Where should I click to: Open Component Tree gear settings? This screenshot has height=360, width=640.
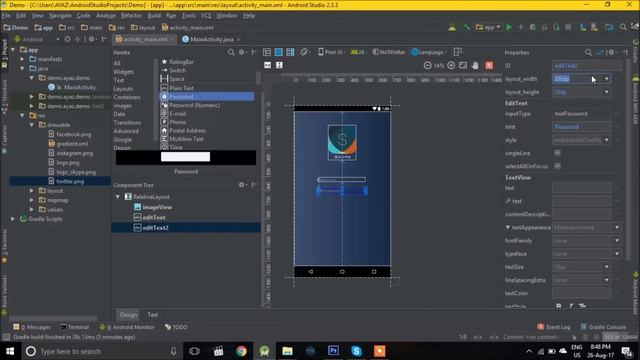coord(242,185)
